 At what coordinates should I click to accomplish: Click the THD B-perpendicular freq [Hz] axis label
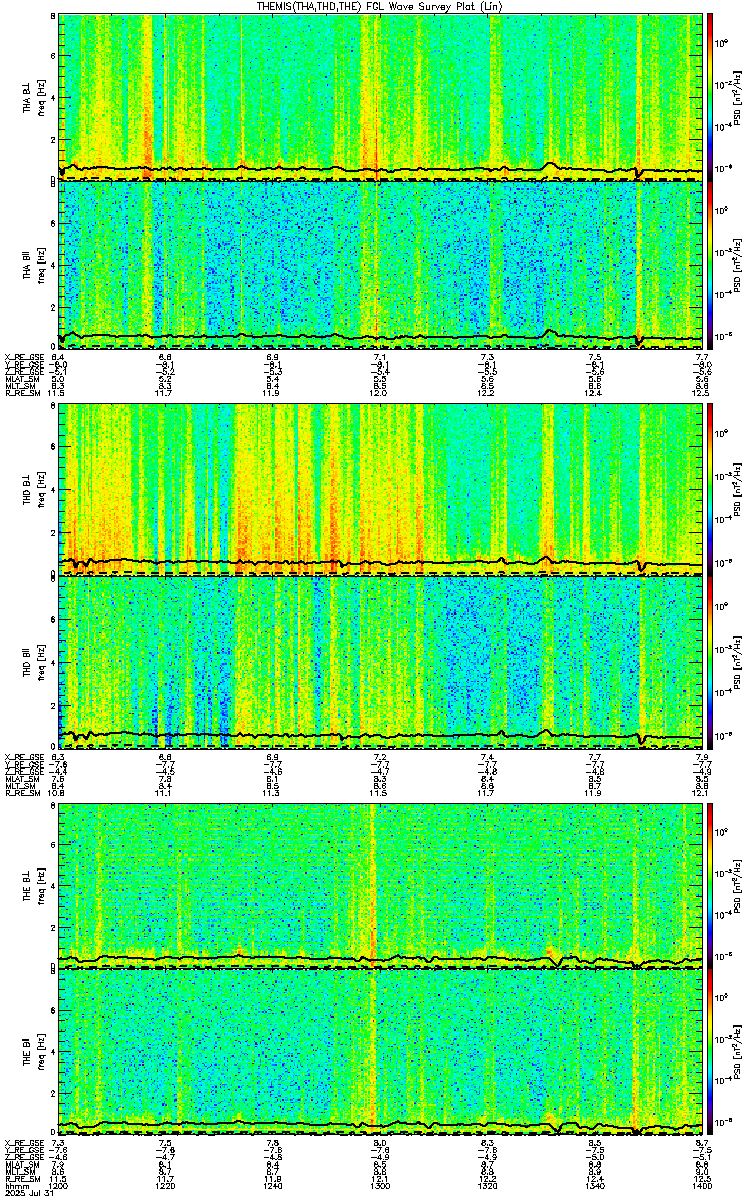coord(38,490)
